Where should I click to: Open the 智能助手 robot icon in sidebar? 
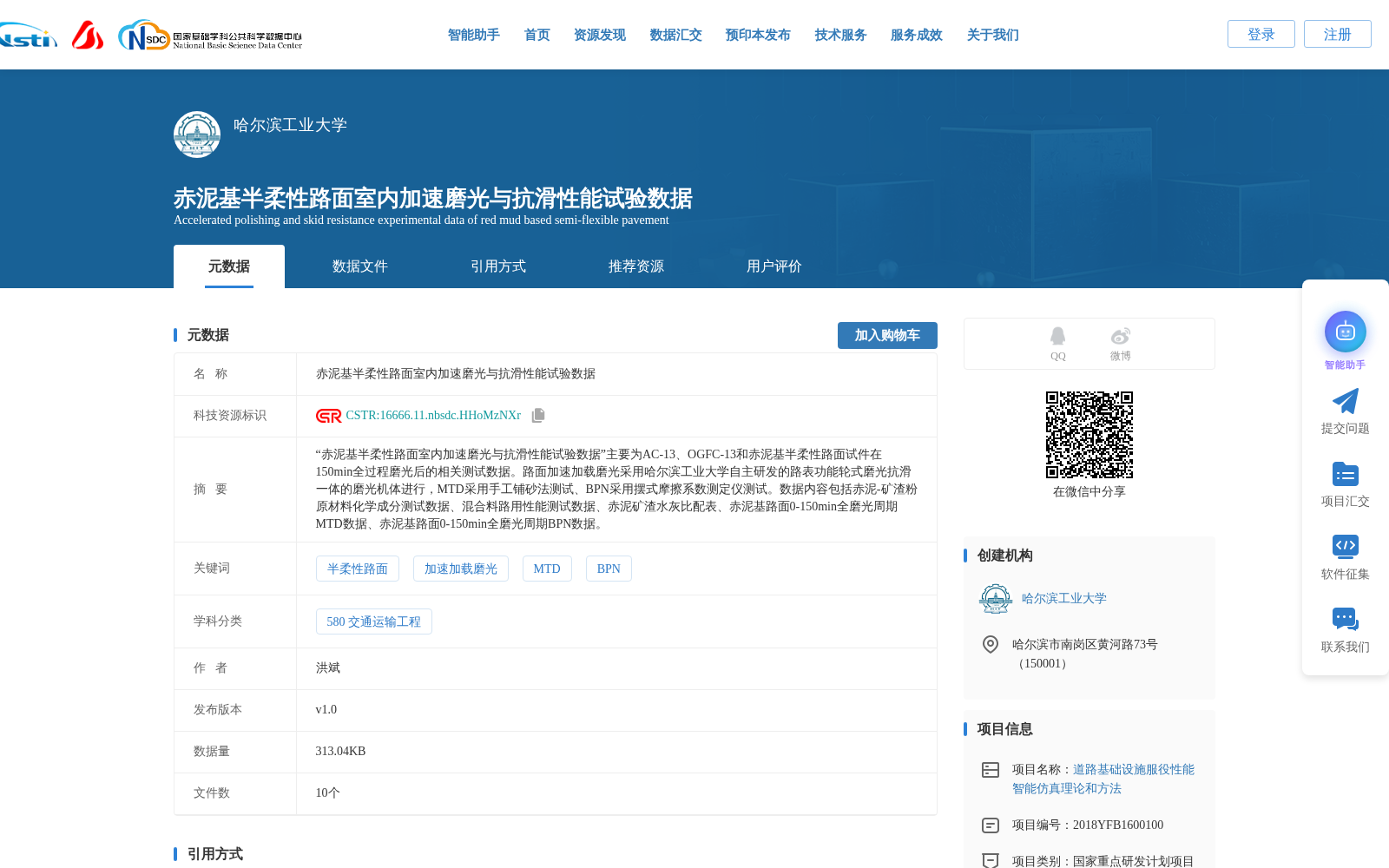click(1346, 332)
